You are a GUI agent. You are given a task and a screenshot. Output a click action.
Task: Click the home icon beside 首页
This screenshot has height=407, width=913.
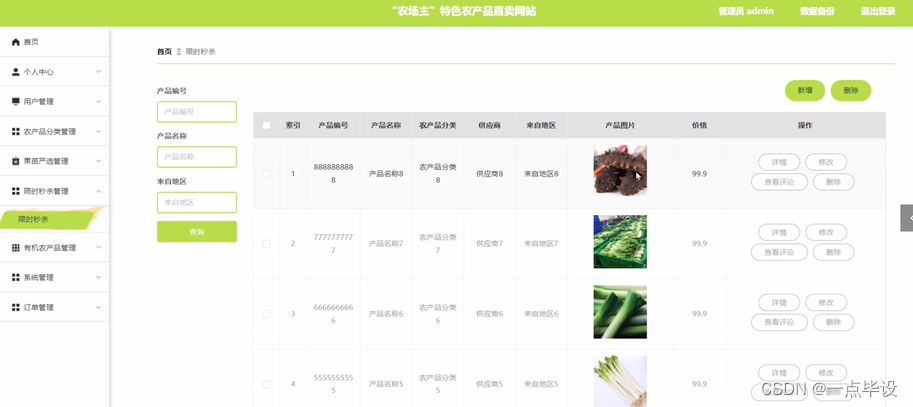tap(16, 42)
